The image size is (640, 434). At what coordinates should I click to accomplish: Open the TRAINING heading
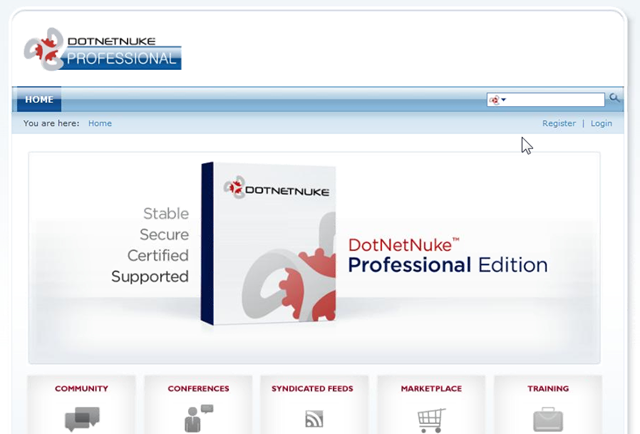click(548, 389)
